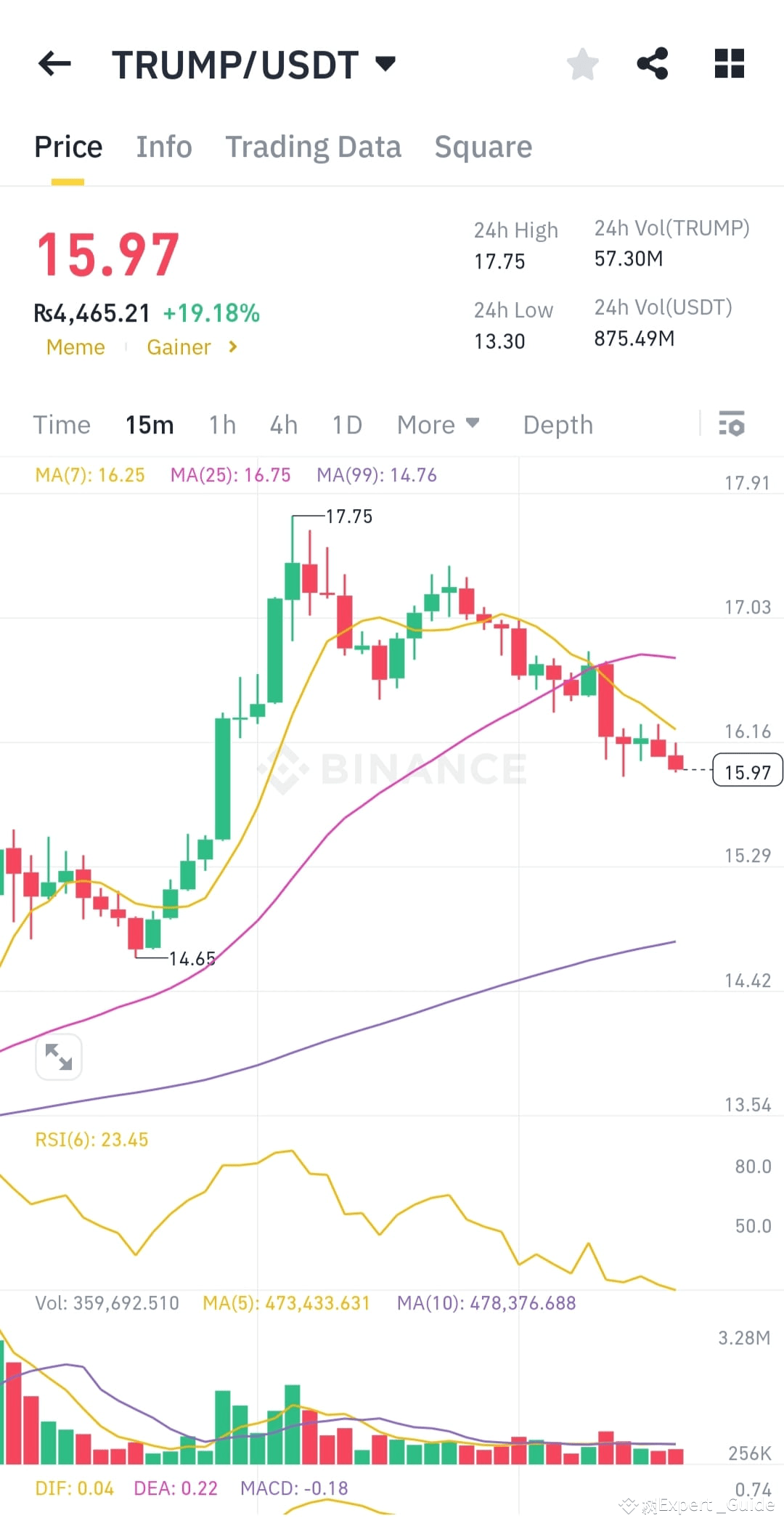
Task: Select the RSI(6) indicator label
Action: [x=91, y=1139]
